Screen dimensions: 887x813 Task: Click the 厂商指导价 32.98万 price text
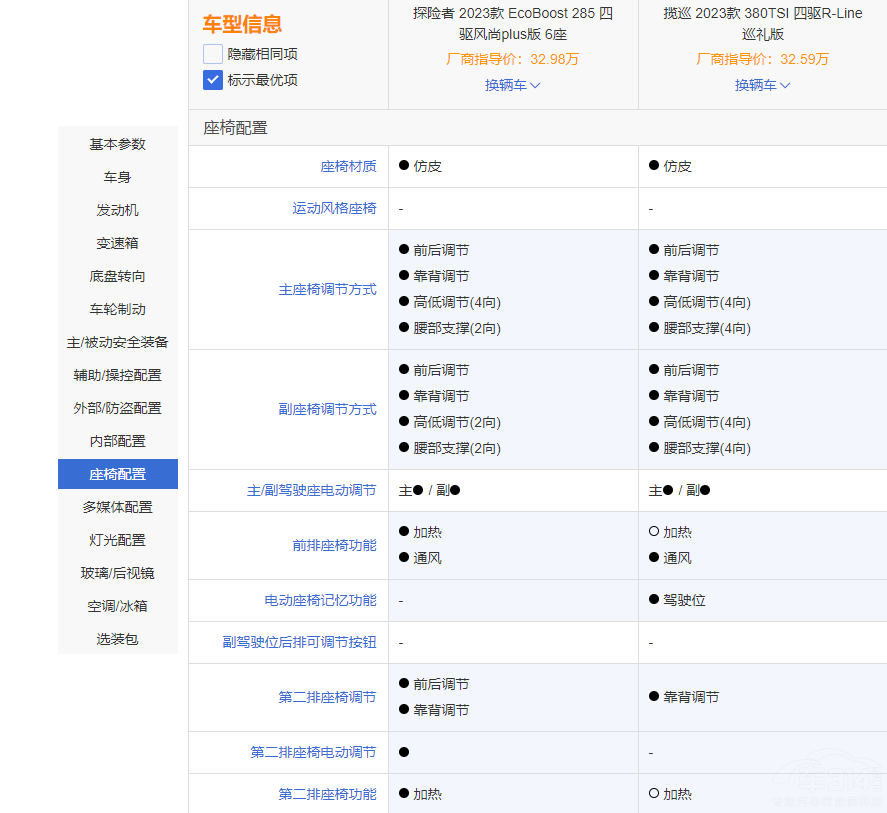[x=511, y=59]
